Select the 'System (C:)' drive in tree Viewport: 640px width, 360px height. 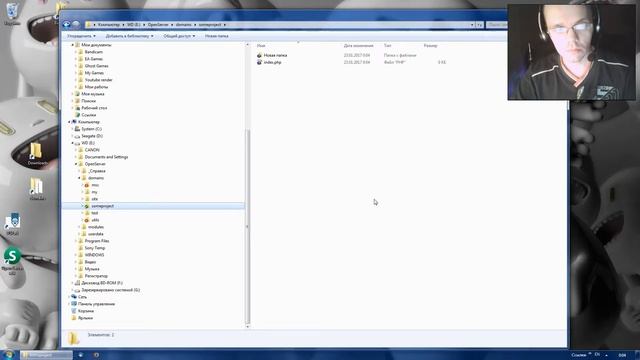point(91,129)
